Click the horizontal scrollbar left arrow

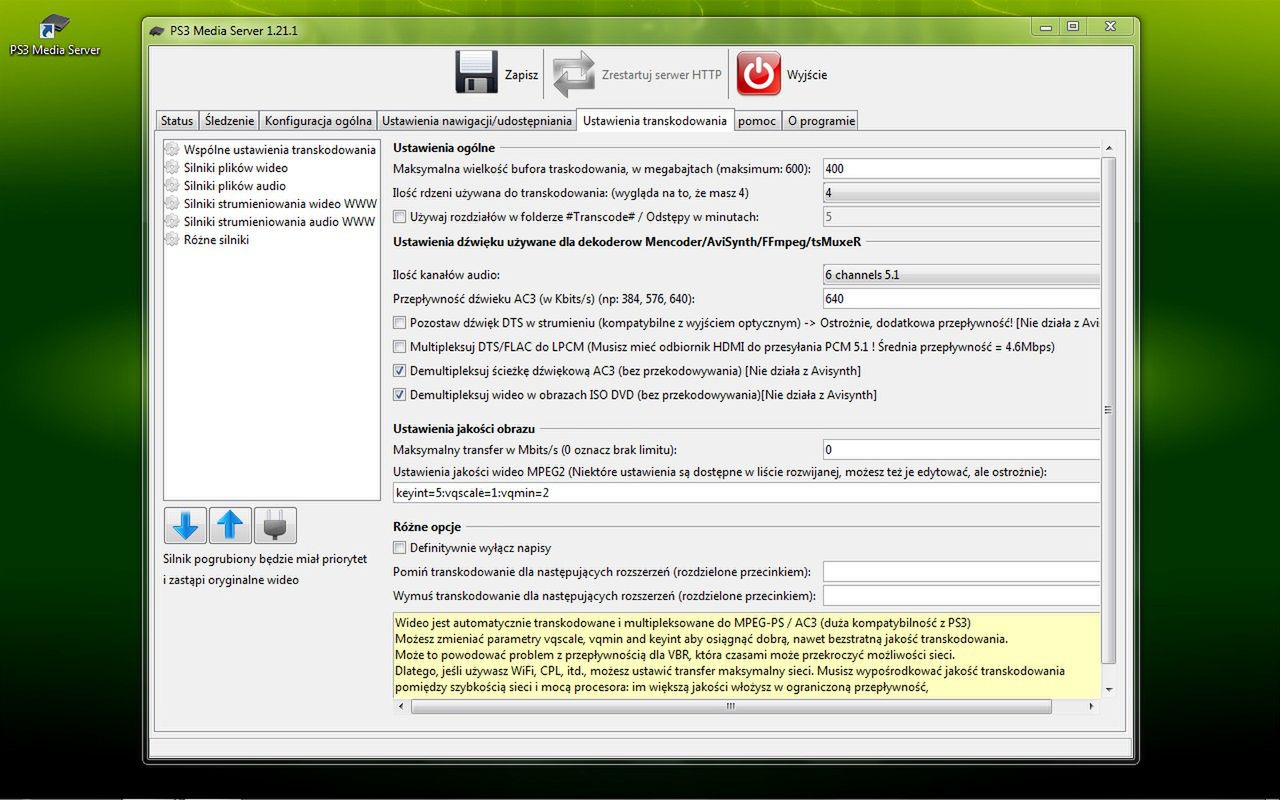point(402,706)
